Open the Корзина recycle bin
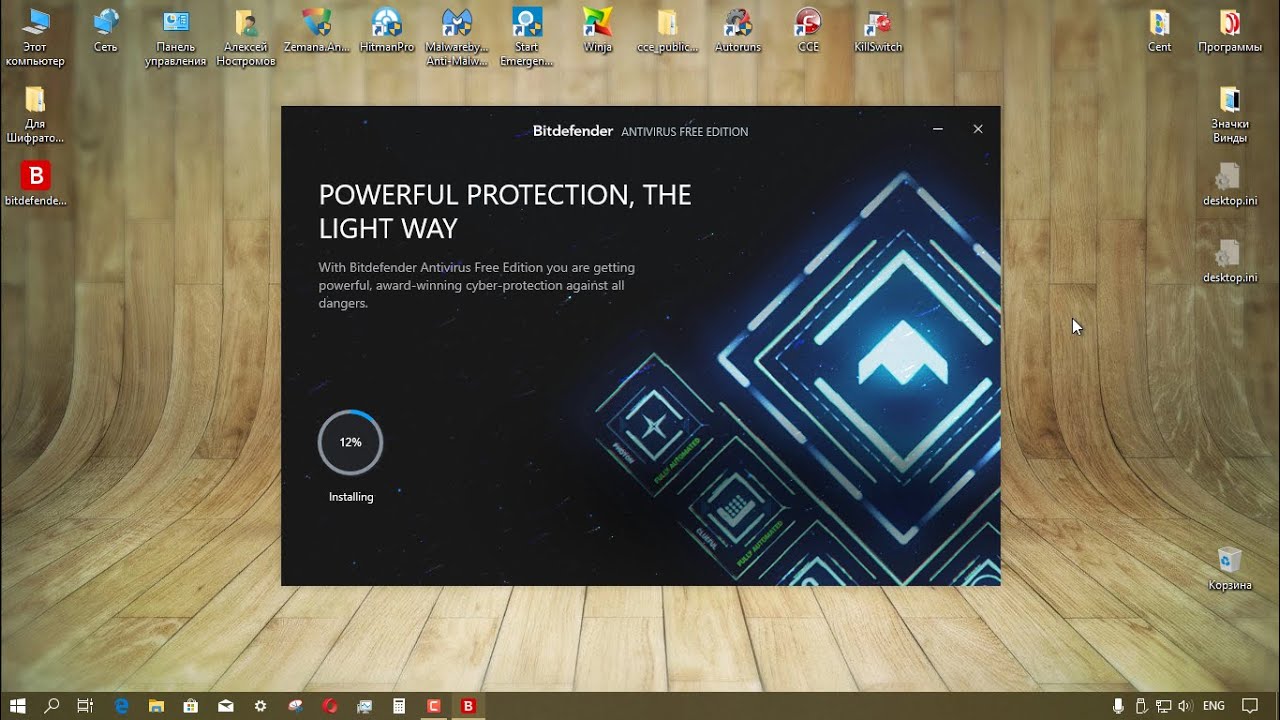The image size is (1280, 720). coord(1230,568)
